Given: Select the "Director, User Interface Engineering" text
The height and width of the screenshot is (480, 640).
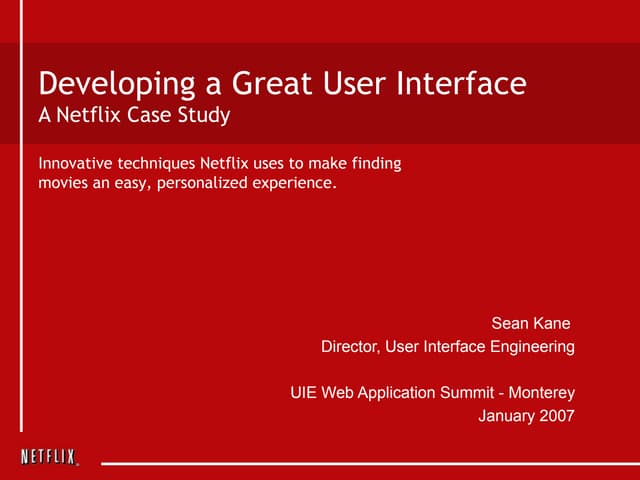Looking at the screenshot, I should (x=447, y=347).
